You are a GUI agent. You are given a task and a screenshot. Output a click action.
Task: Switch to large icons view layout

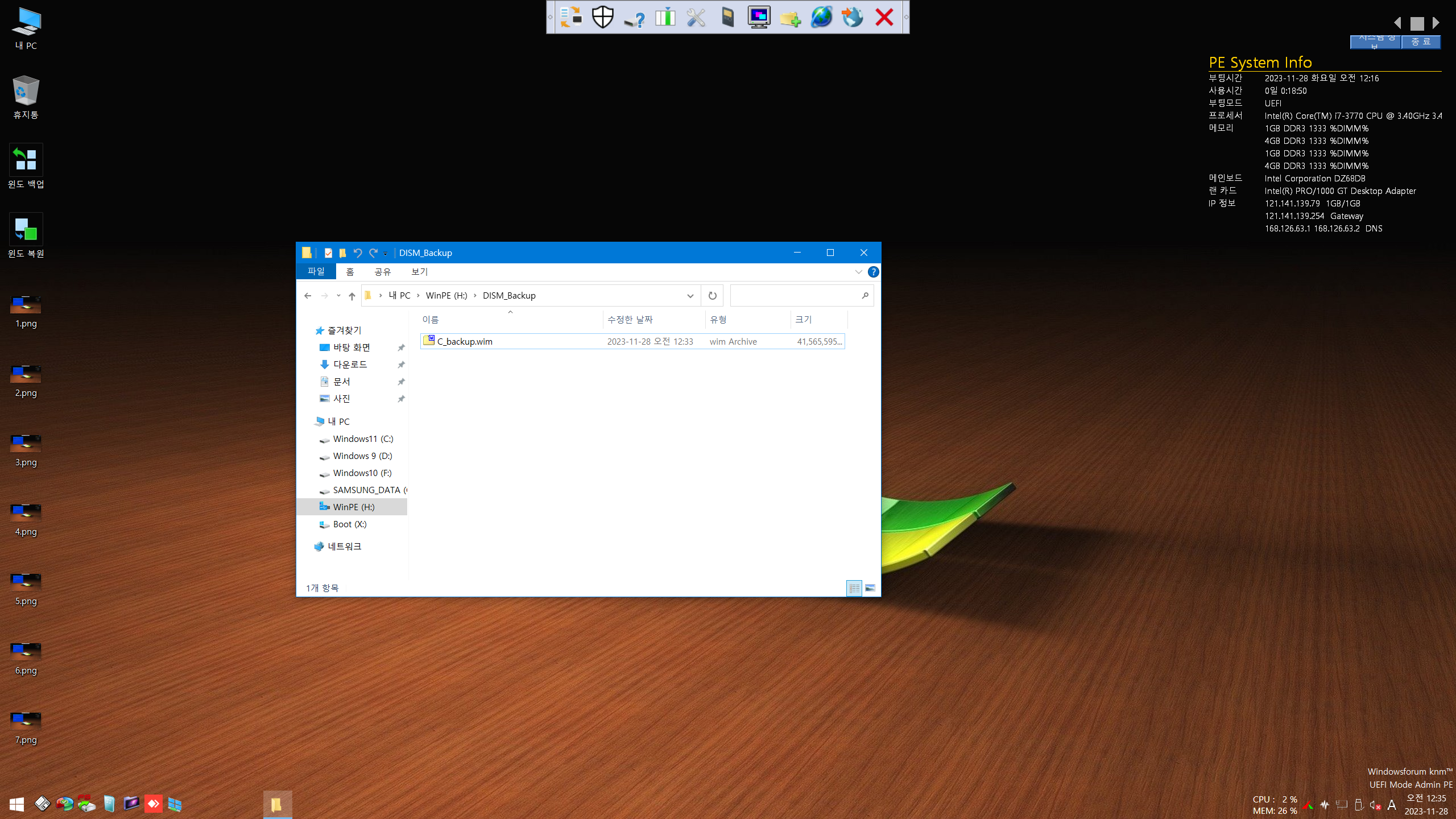pos(870,588)
